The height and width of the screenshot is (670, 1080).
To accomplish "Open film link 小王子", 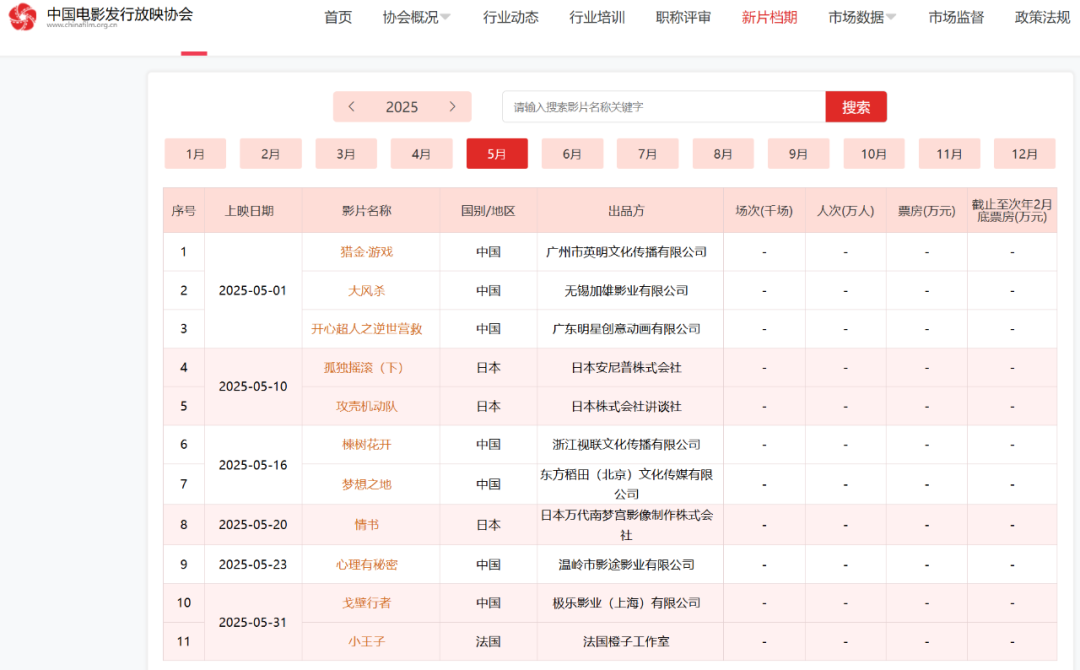I will pyautogui.click(x=366, y=642).
